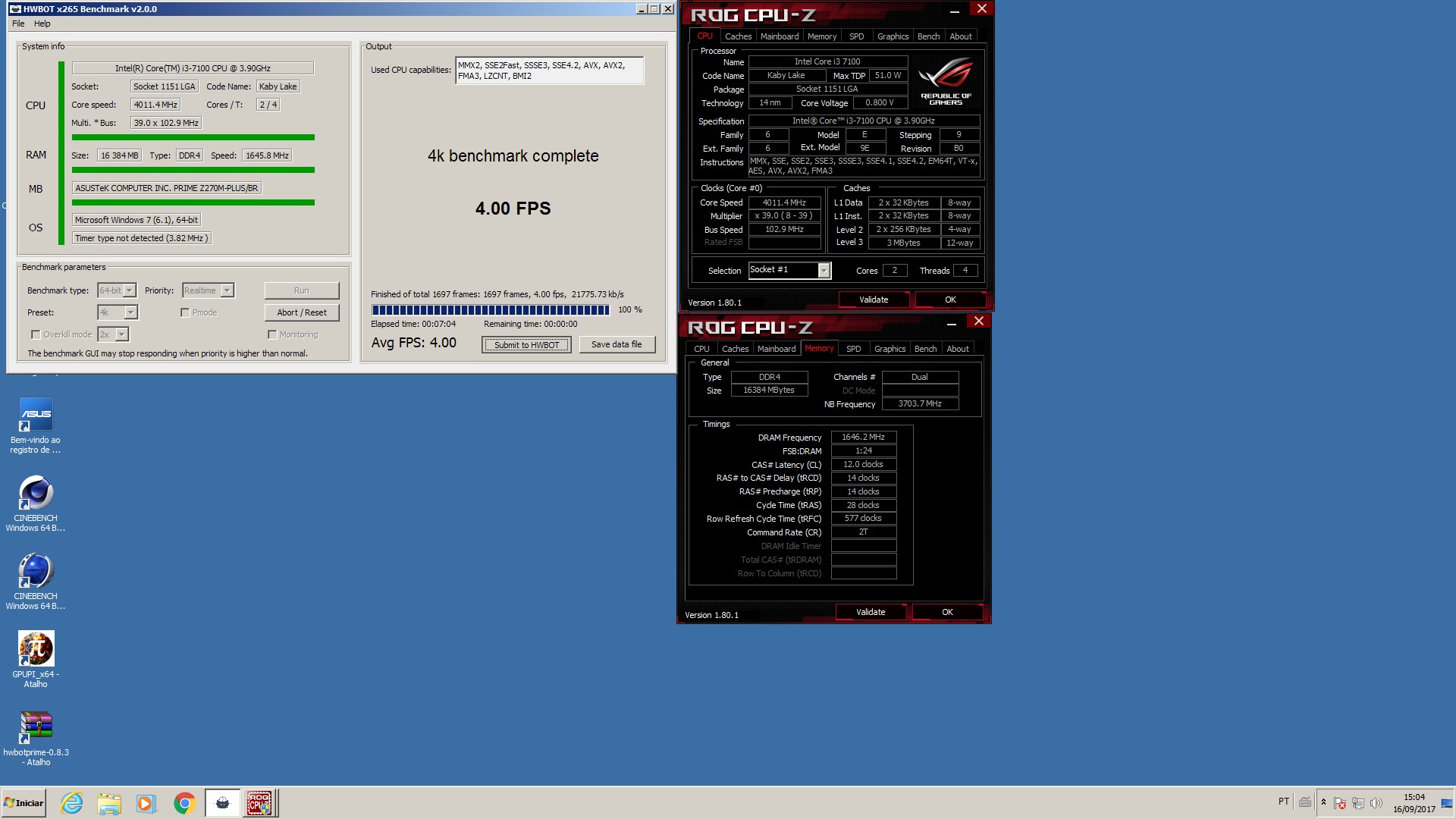Click the show desktop button

click(x=1448, y=803)
